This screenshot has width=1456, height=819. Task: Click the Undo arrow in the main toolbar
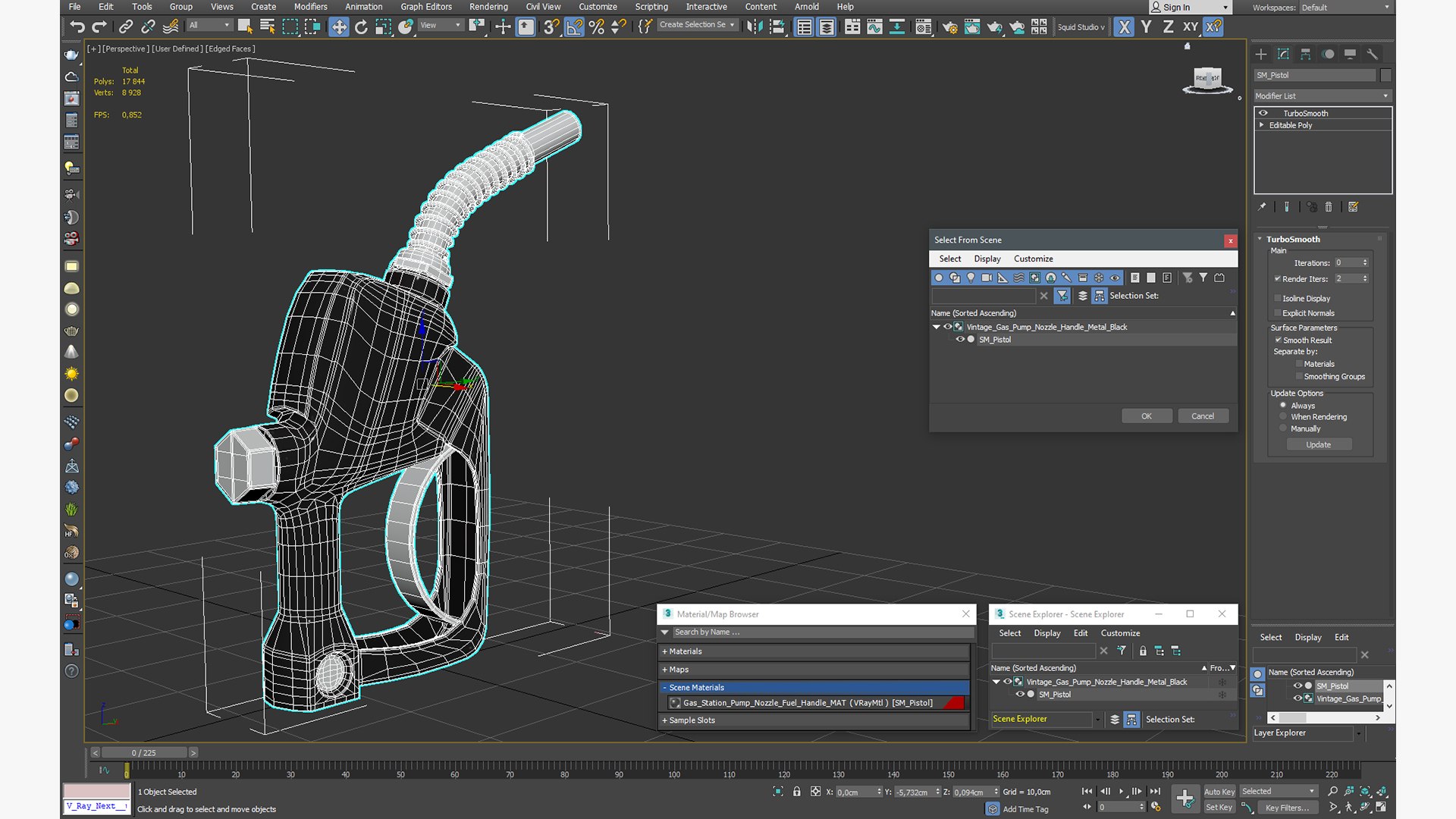77,27
